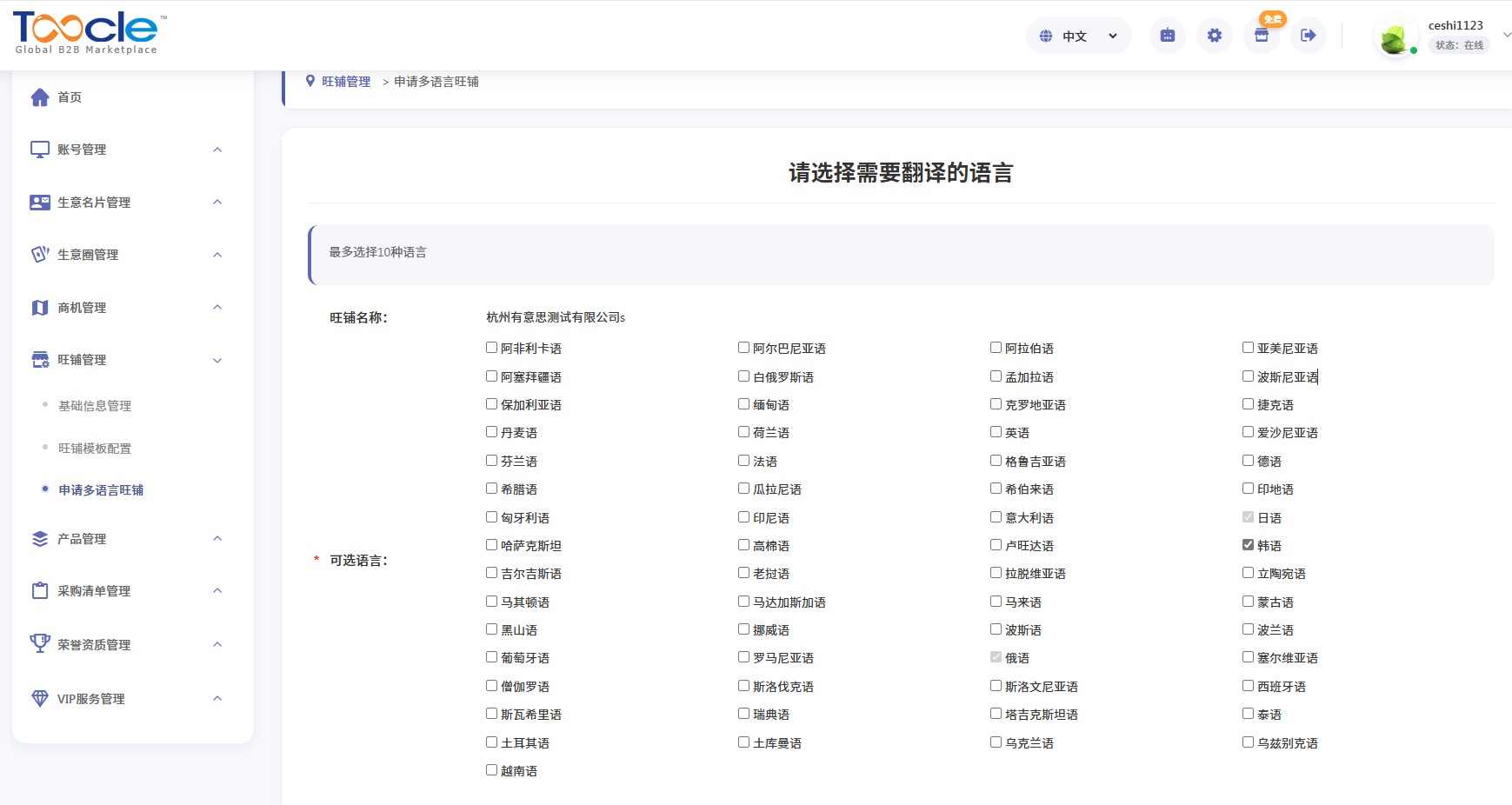Viewport: 1512px width, 805px height.
Task: Expand the 荣誉资质管理 chevron
Action: coord(217,644)
